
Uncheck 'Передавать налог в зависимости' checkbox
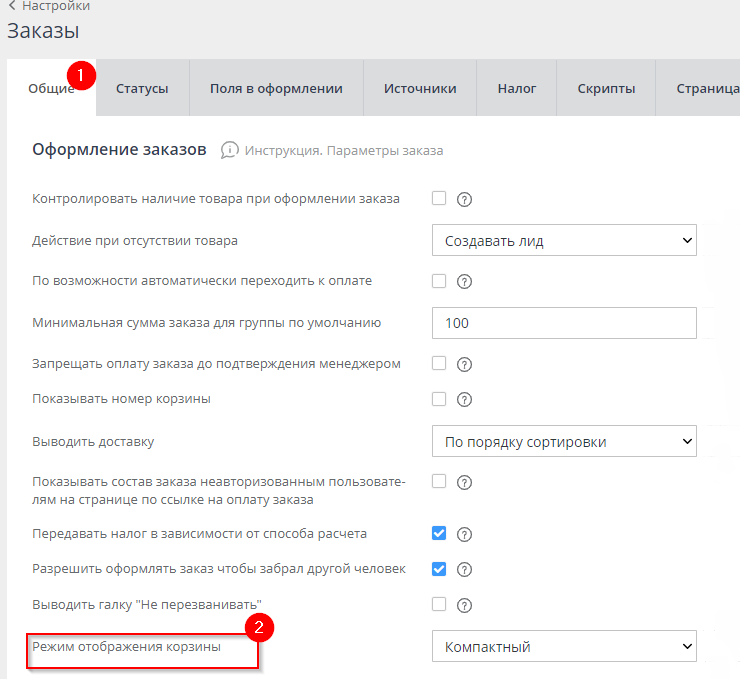point(439,533)
